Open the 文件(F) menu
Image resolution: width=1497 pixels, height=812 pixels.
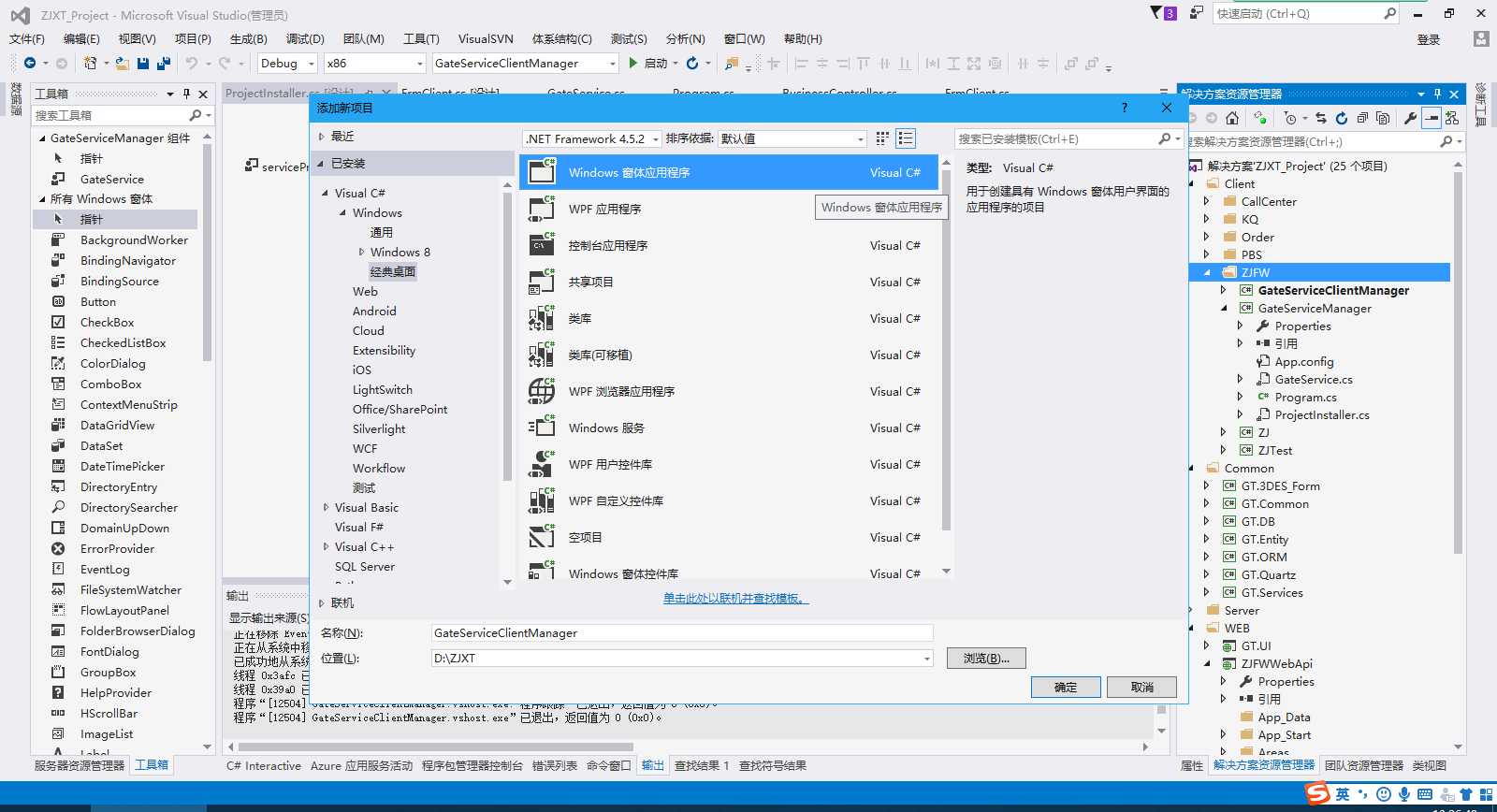click(x=27, y=38)
